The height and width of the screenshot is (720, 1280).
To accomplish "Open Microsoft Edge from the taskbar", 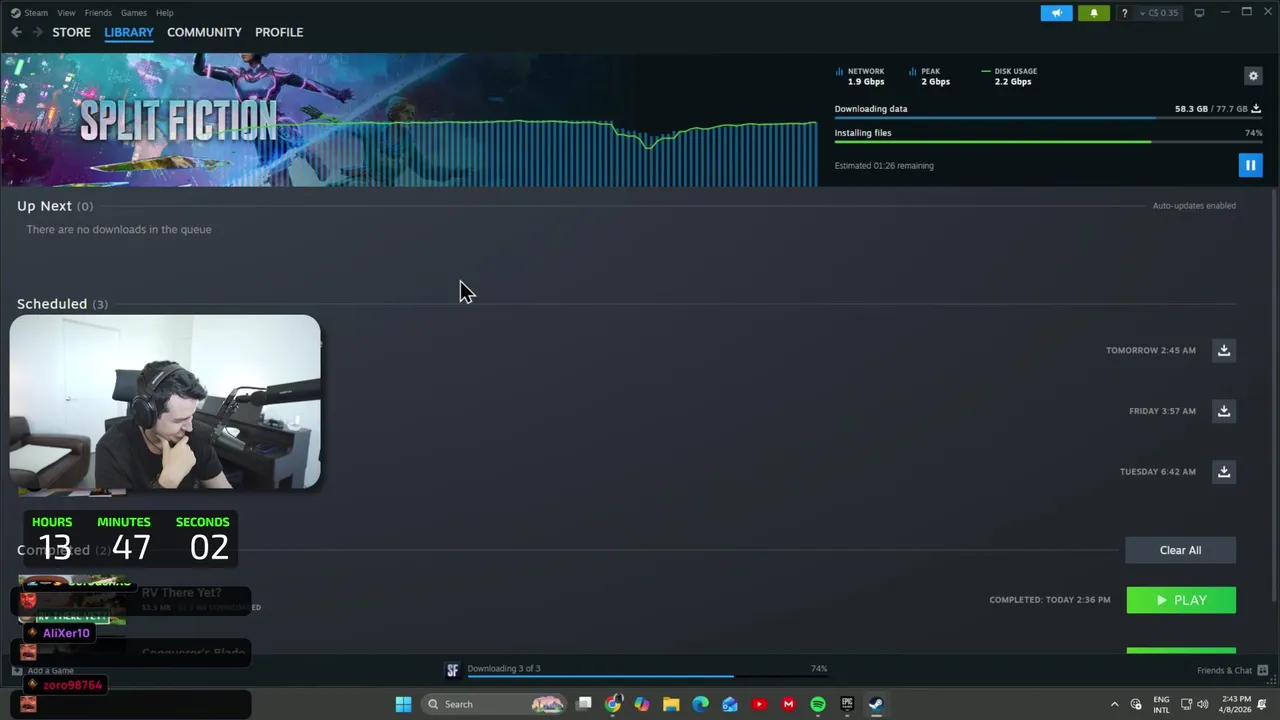I will pyautogui.click(x=700, y=704).
